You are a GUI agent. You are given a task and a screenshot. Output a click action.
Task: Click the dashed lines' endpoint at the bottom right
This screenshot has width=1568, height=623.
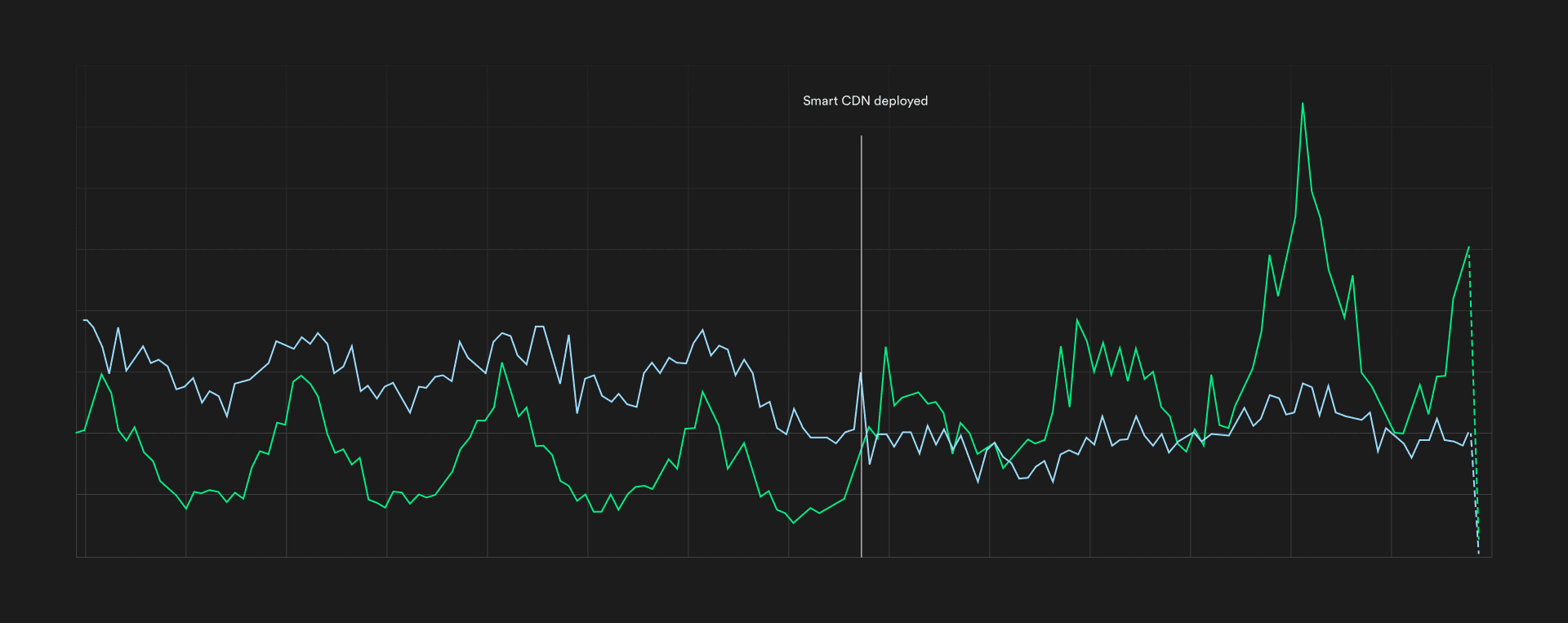(1478, 554)
